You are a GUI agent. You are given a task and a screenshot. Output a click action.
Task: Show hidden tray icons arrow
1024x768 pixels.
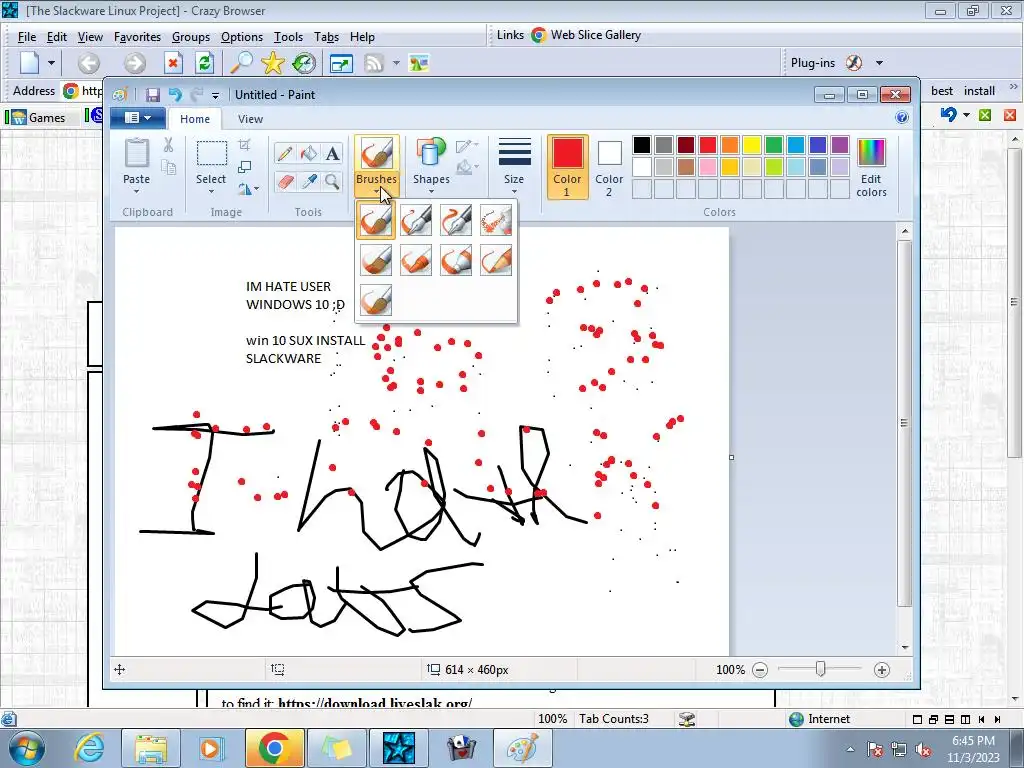(850, 749)
